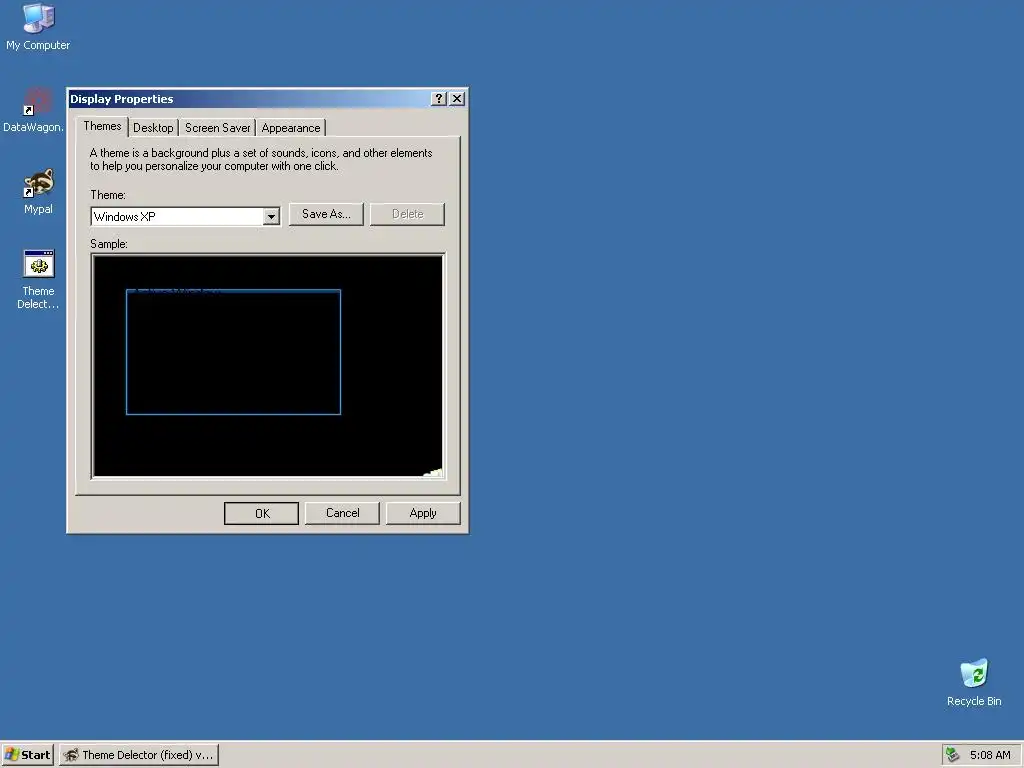Confirm with the OK button

click(261, 513)
